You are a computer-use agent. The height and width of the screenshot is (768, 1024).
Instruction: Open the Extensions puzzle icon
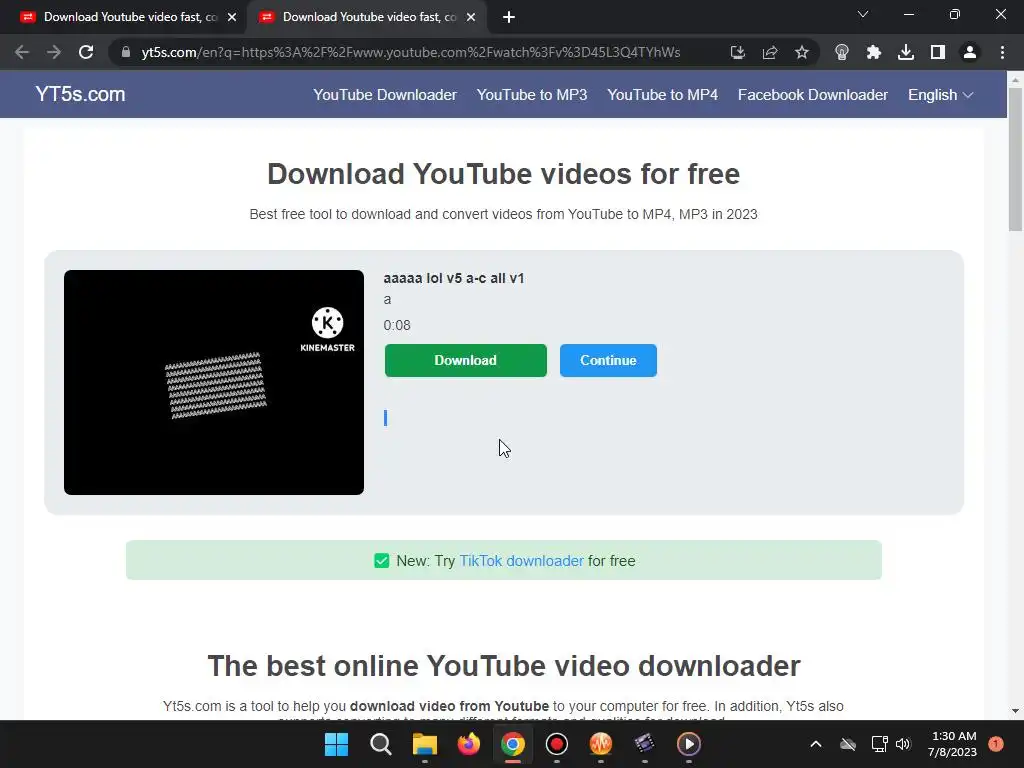click(x=873, y=52)
